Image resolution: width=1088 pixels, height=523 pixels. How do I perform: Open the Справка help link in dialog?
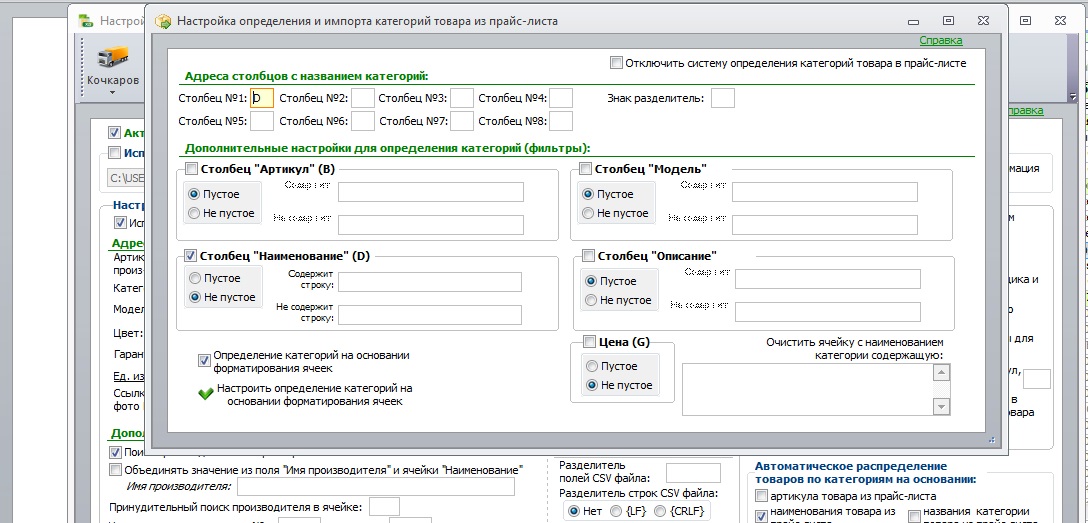coord(940,40)
